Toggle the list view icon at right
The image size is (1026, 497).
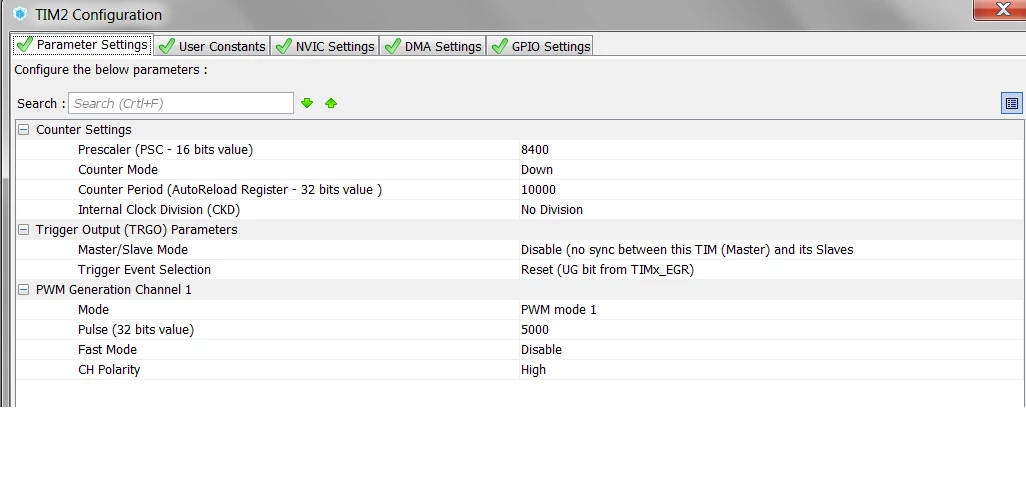pos(1012,103)
